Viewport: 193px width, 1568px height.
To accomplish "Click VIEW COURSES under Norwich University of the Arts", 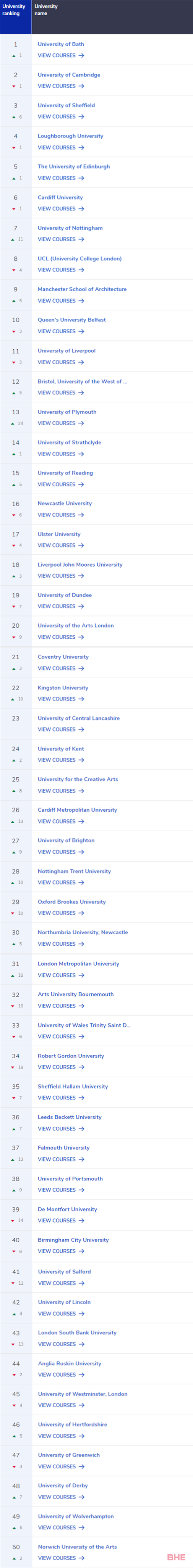I will click(x=57, y=1558).
